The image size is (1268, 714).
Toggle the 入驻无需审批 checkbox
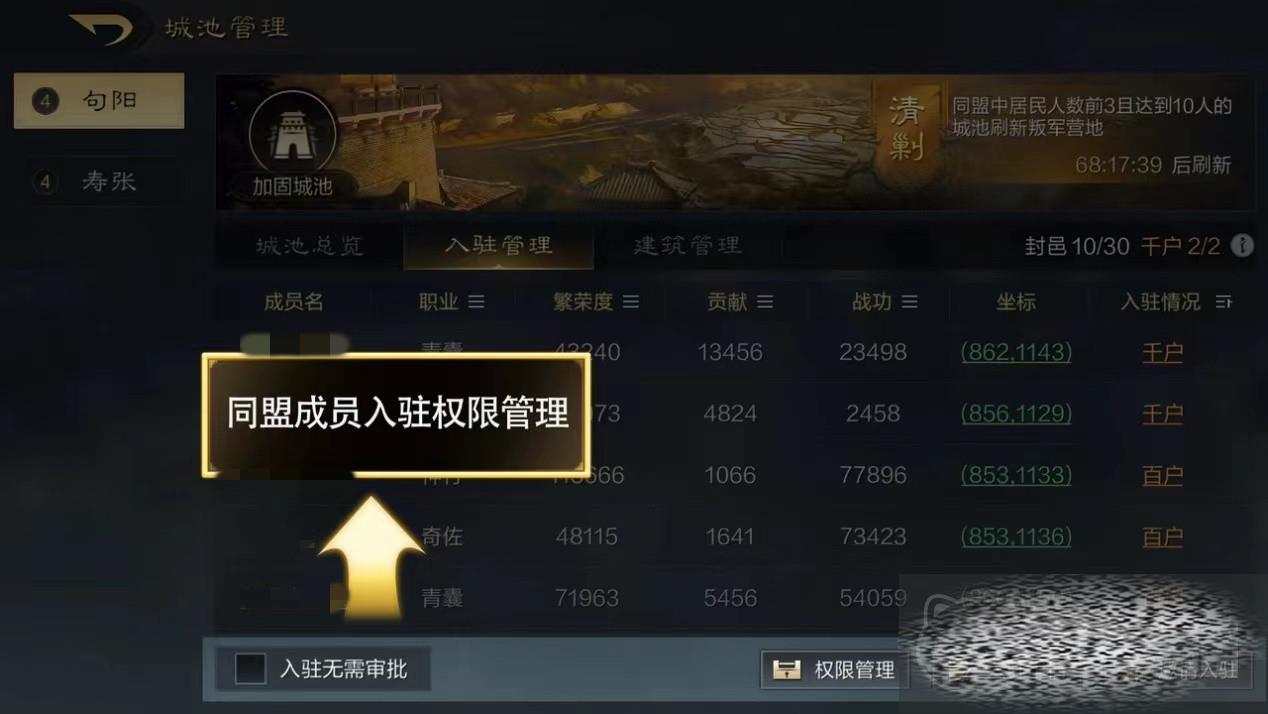[x=250, y=669]
